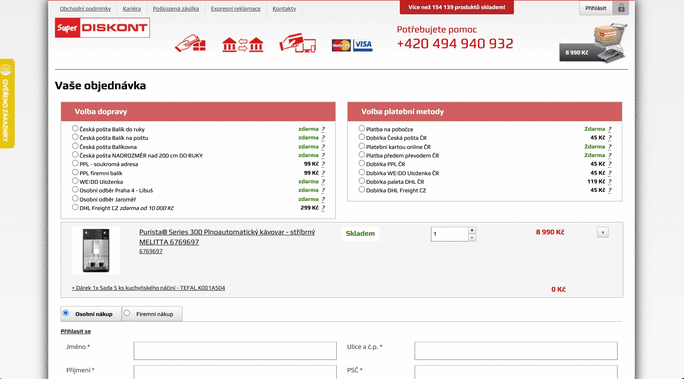The height and width of the screenshot is (379, 684).
Task: Click the cash on delivery hand icon
Action: (x=190, y=44)
